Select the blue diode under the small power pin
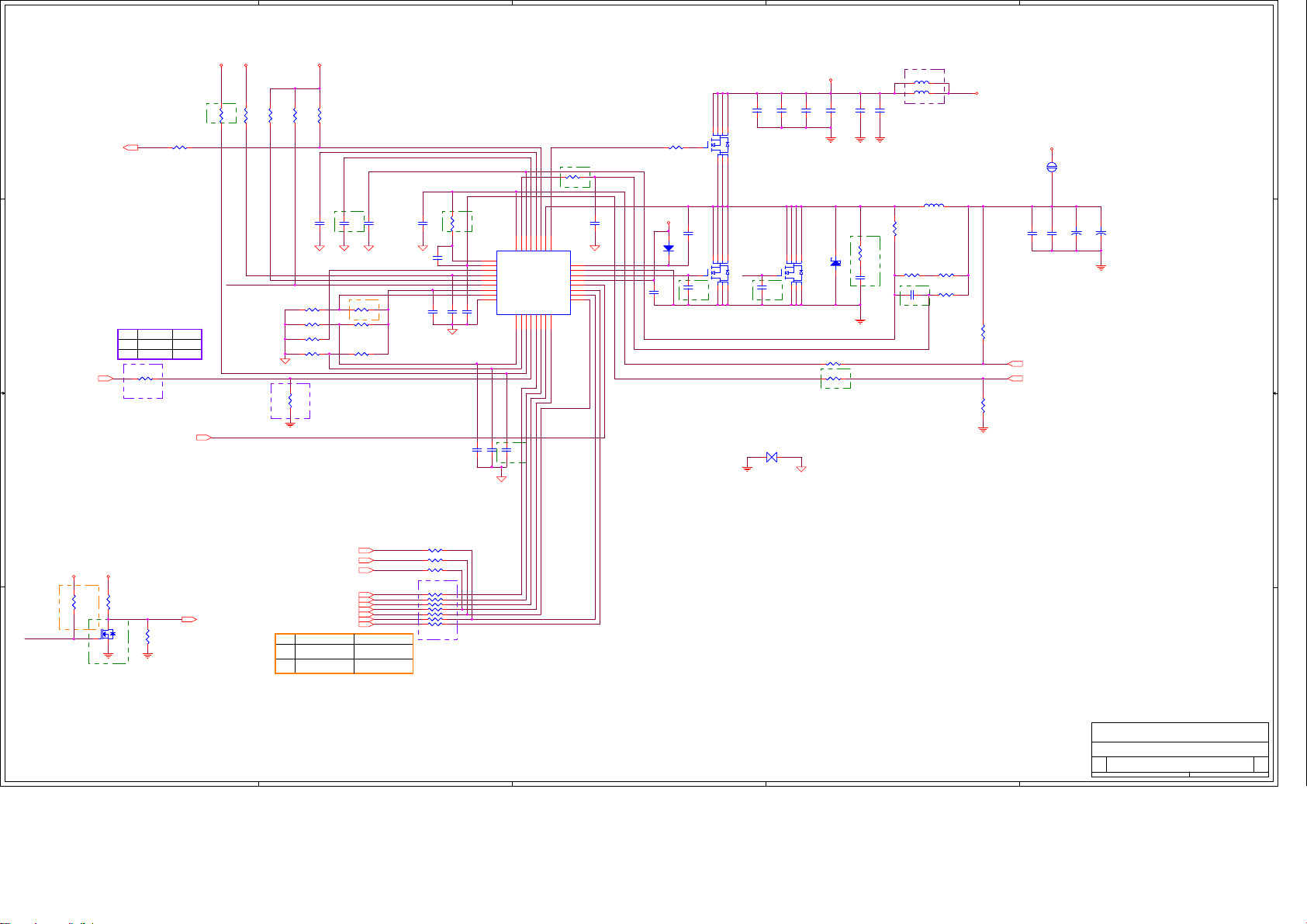The width and height of the screenshot is (1307, 924). point(669,248)
